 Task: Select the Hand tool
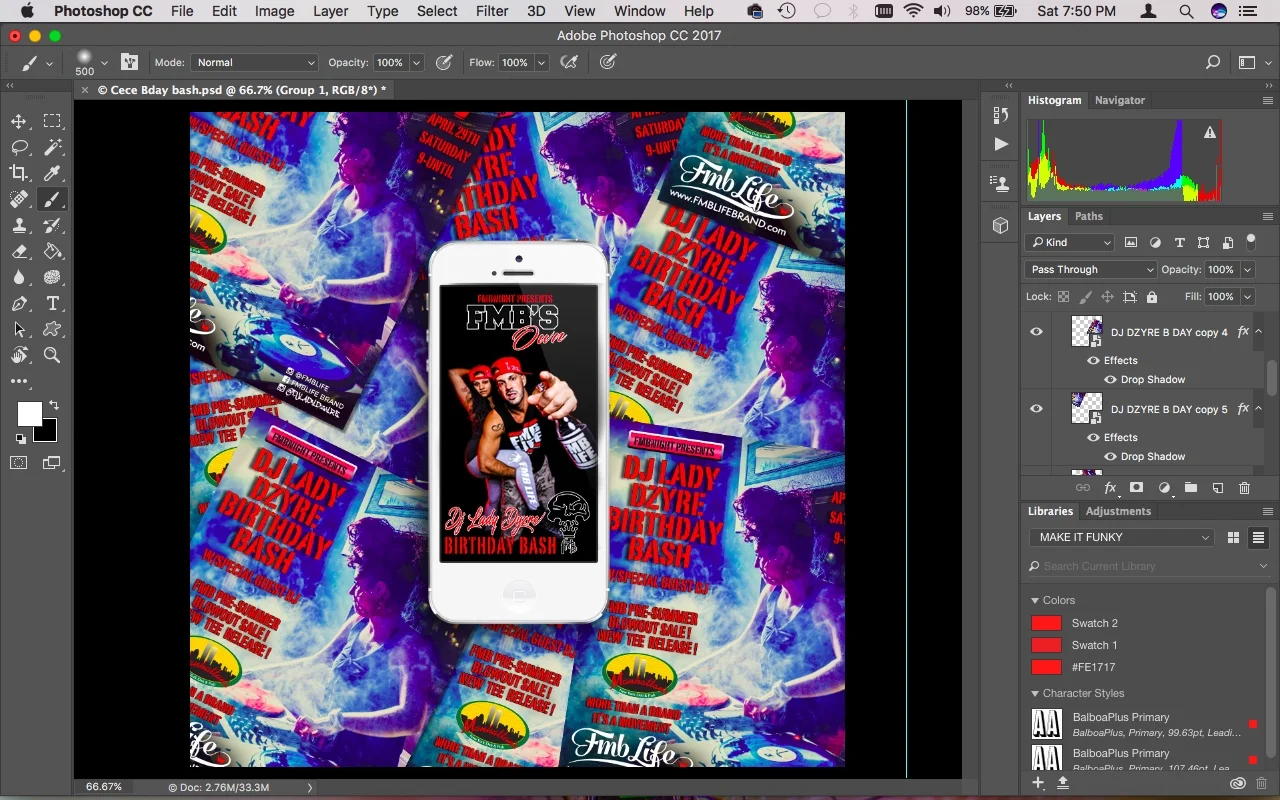[x=19, y=355]
